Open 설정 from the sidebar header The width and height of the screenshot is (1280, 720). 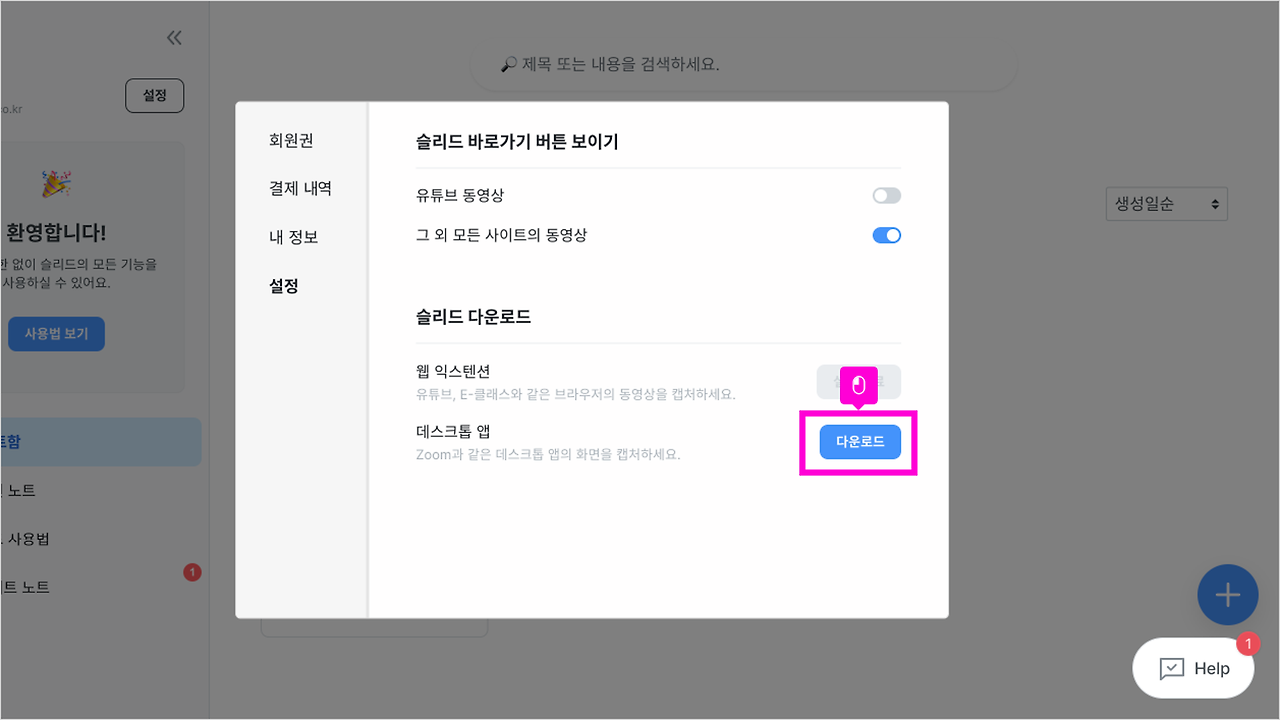tap(154, 95)
